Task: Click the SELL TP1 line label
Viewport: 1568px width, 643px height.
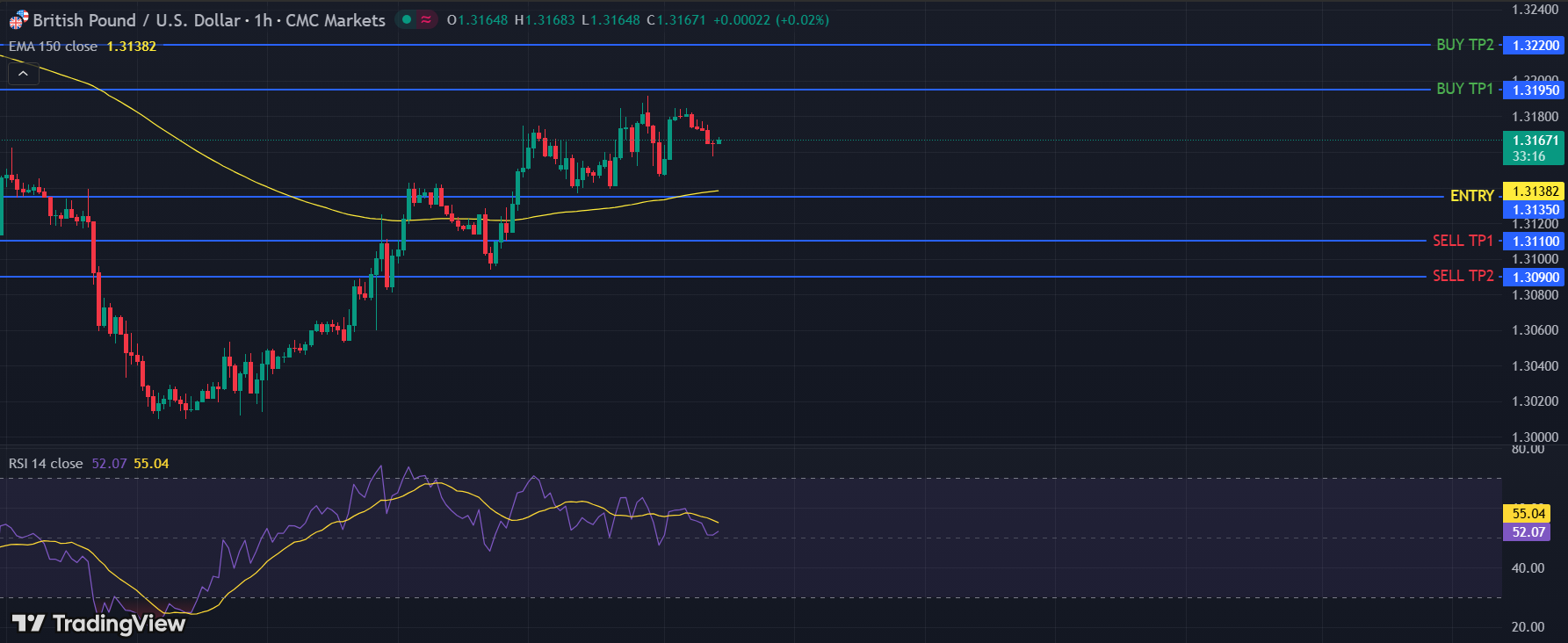Action: [1463, 241]
